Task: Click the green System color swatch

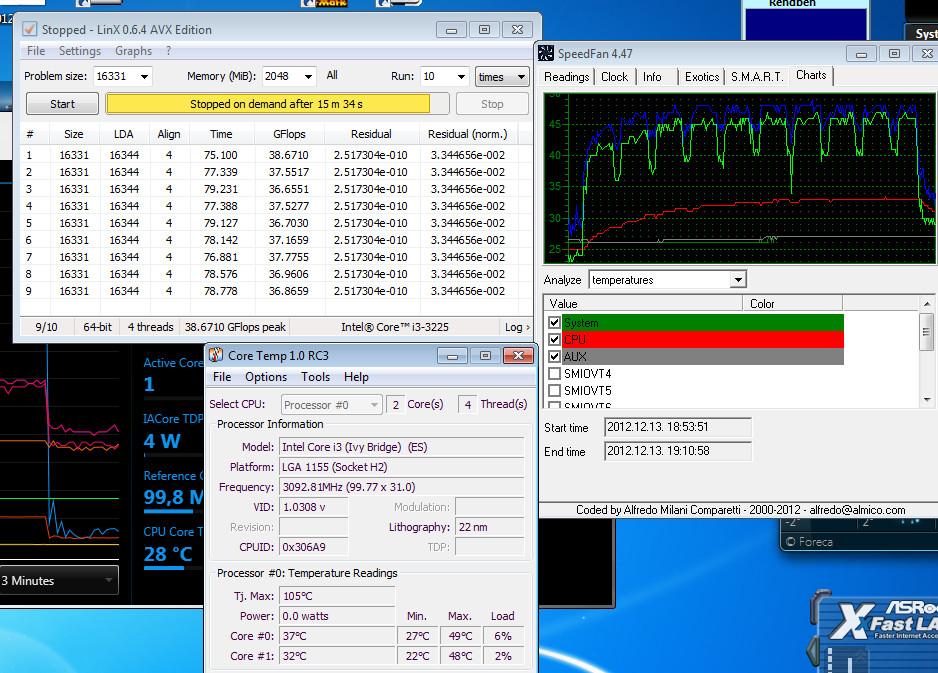Action: coord(703,322)
